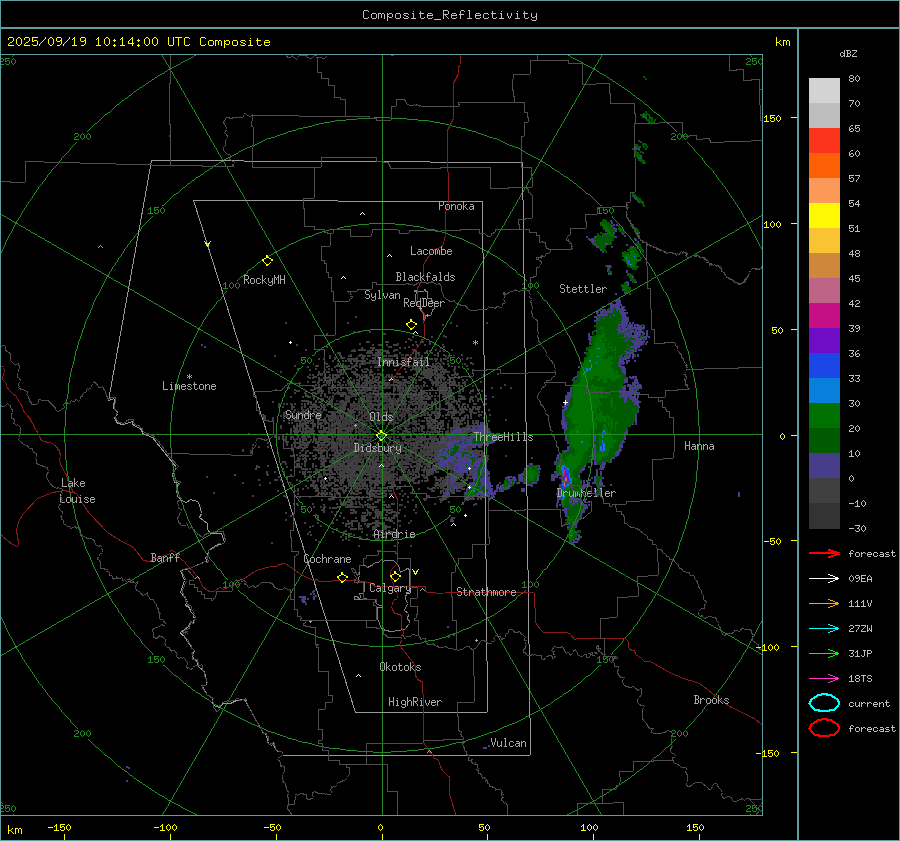Click the 10:14:00 UTC timestamp label
900x841 pixels.
[138, 42]
